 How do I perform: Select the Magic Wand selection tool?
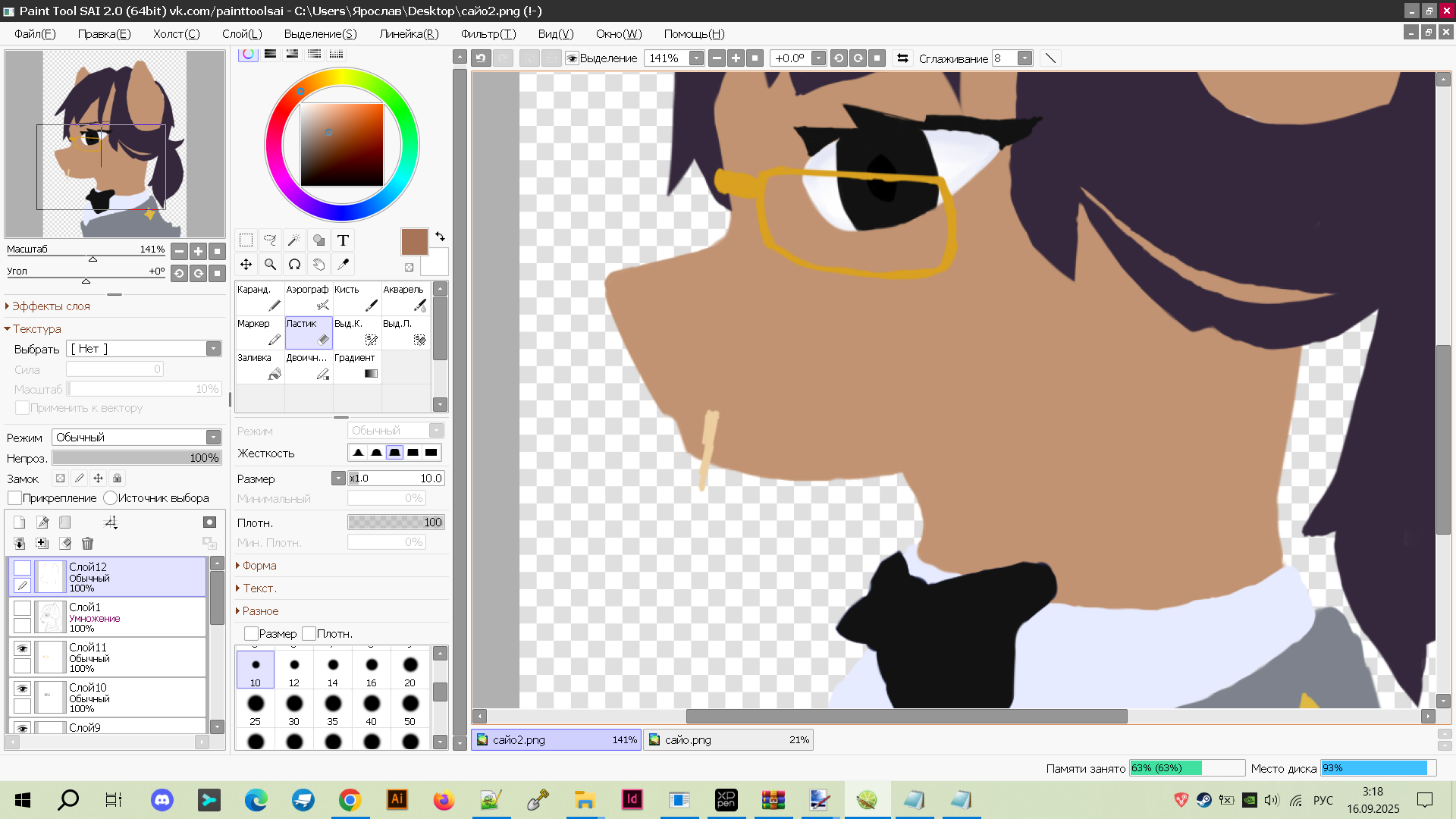pos(294,240)
